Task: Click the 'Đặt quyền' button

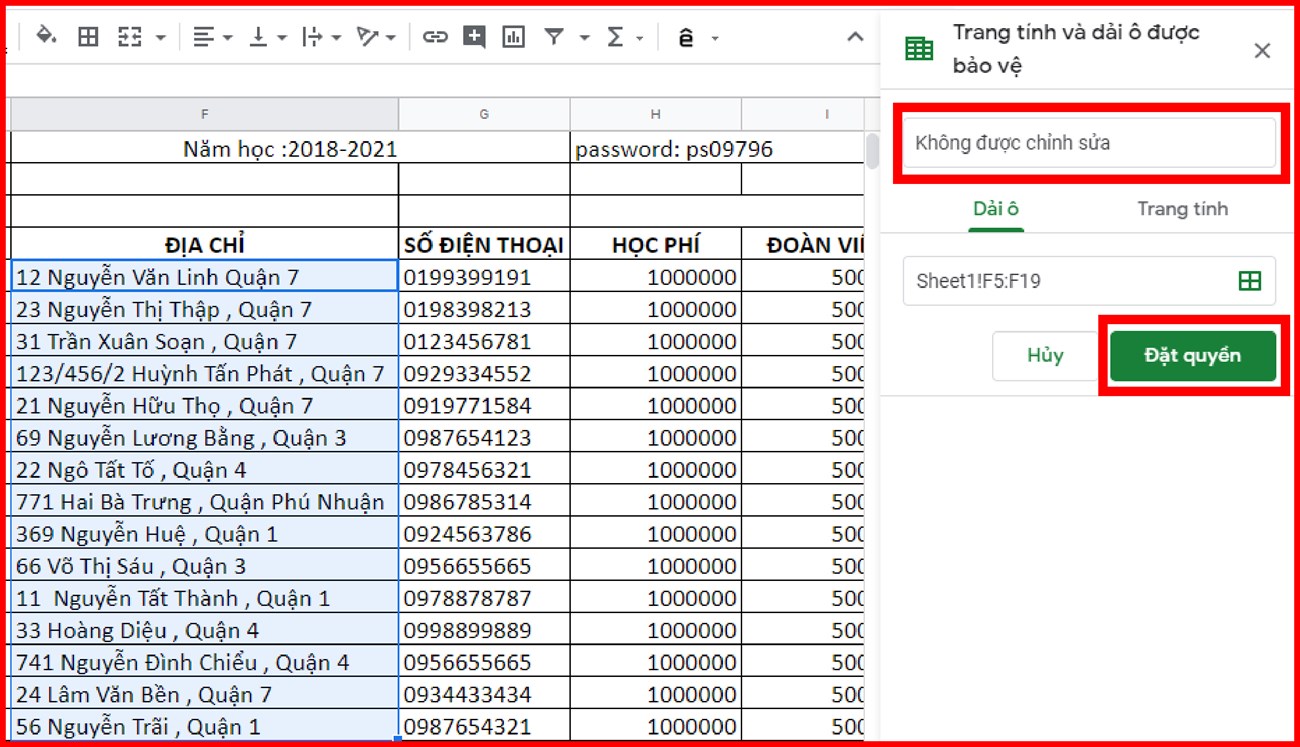Action: click(1193, 356)
